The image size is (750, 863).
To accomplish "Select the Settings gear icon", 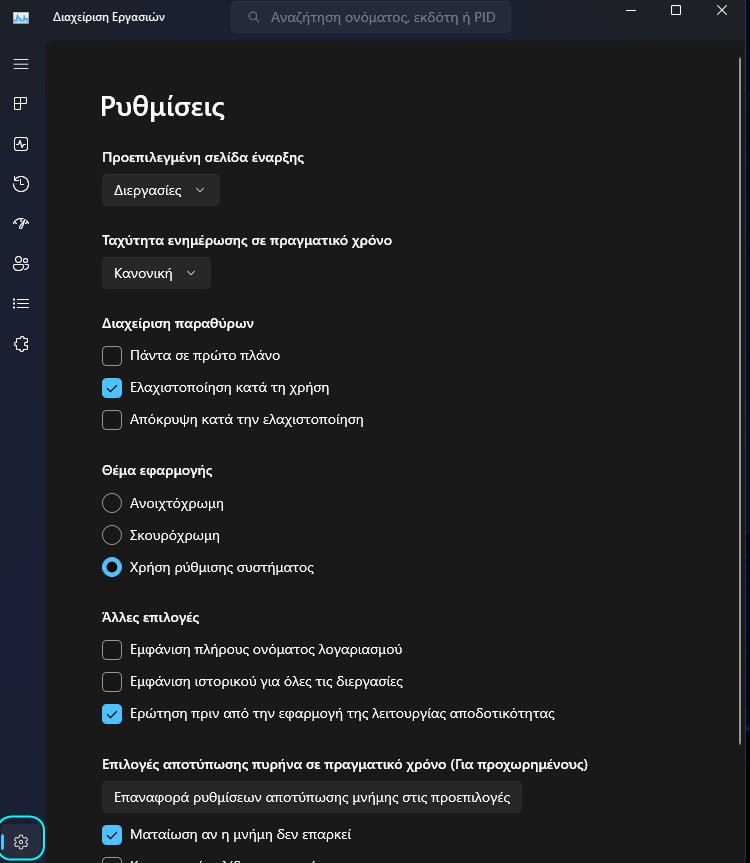I will pyautogui.click(x=21, y=842).
